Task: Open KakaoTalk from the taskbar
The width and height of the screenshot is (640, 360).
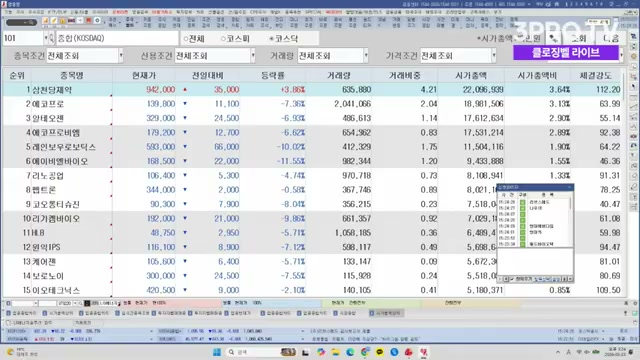Action: click(x=380, y=352)
